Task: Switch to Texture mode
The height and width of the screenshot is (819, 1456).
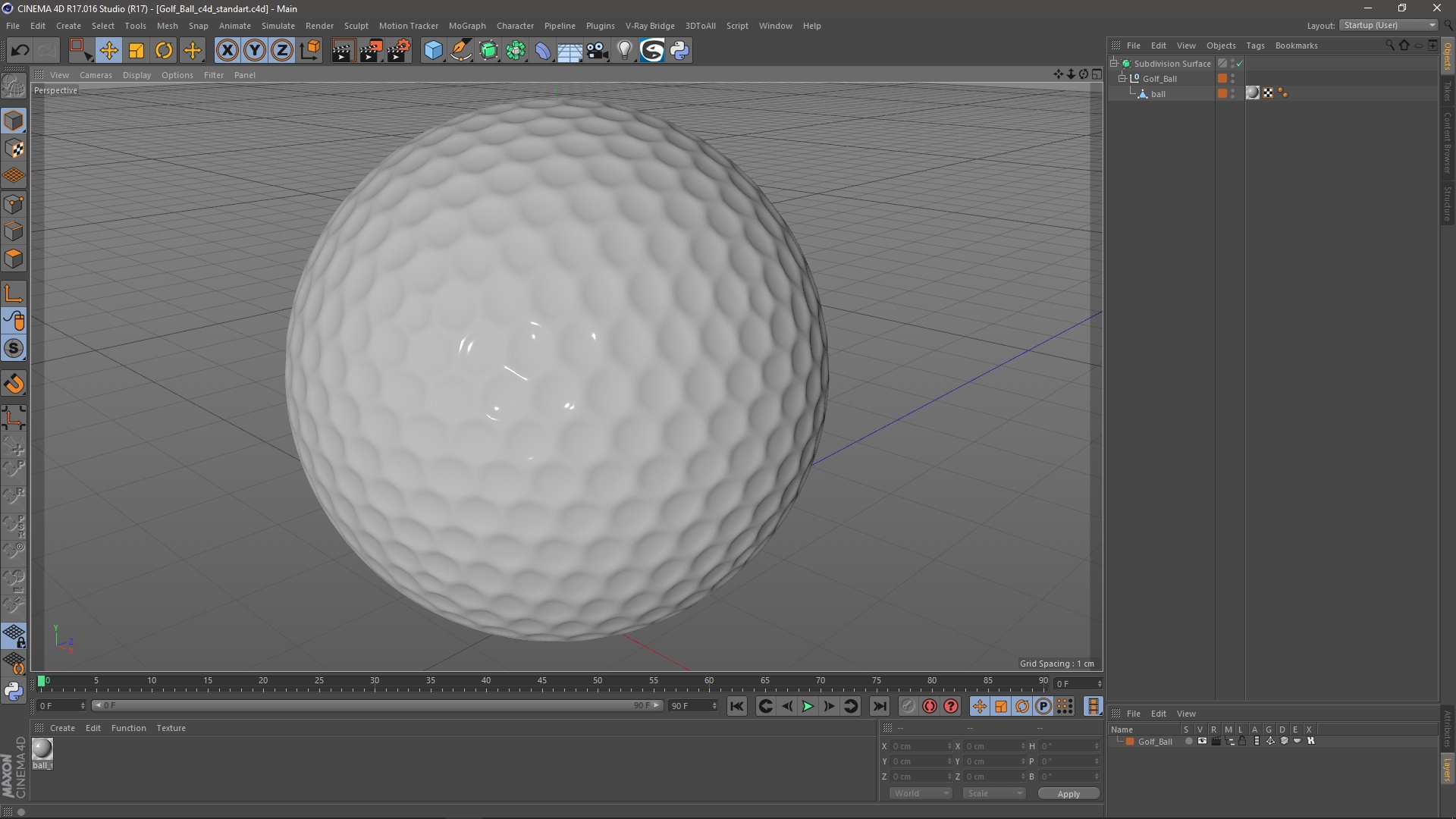Action: pyautogui.click(x=14, y=149)
